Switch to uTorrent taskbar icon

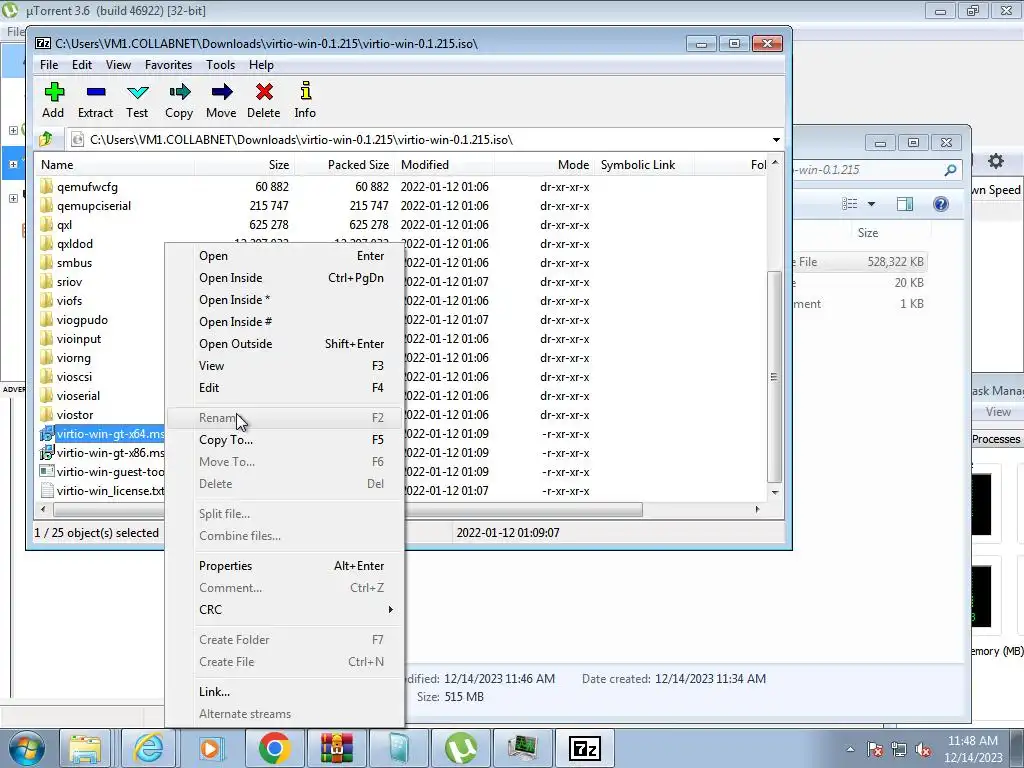point(461,748)
